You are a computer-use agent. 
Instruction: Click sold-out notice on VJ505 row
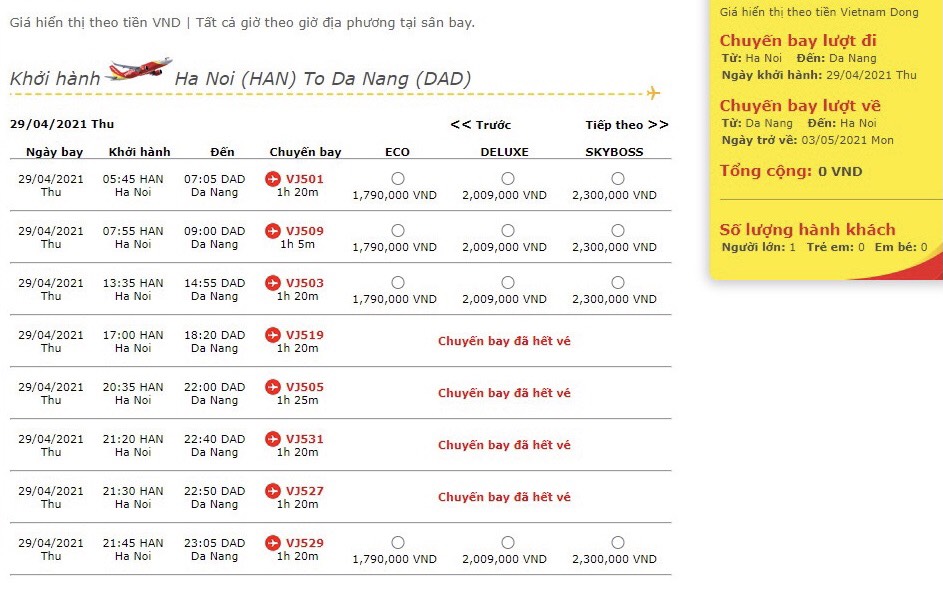click(x=504, y=393)
